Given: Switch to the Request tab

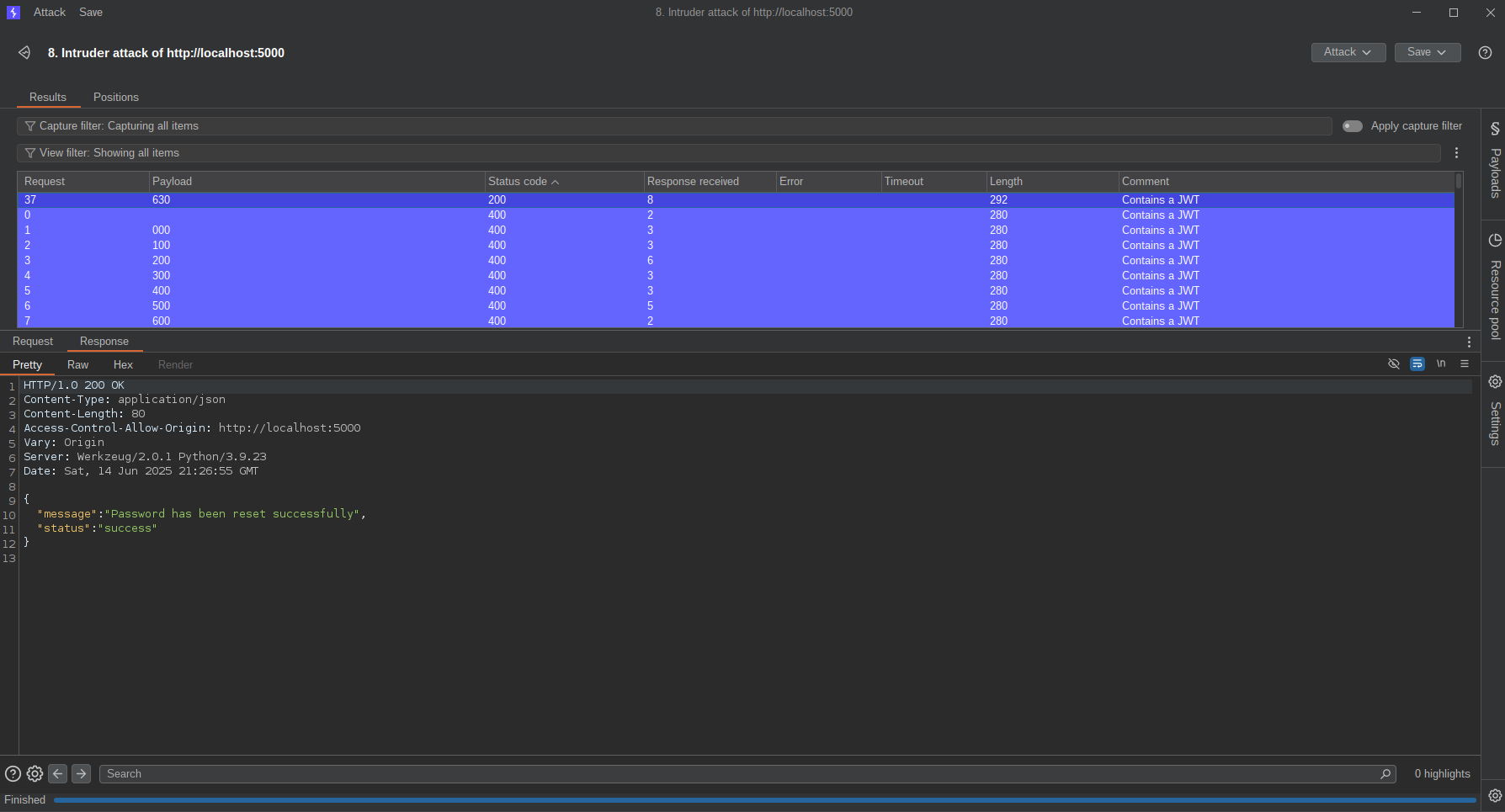Looking at the screenshot, I should (x=33, y=342).
